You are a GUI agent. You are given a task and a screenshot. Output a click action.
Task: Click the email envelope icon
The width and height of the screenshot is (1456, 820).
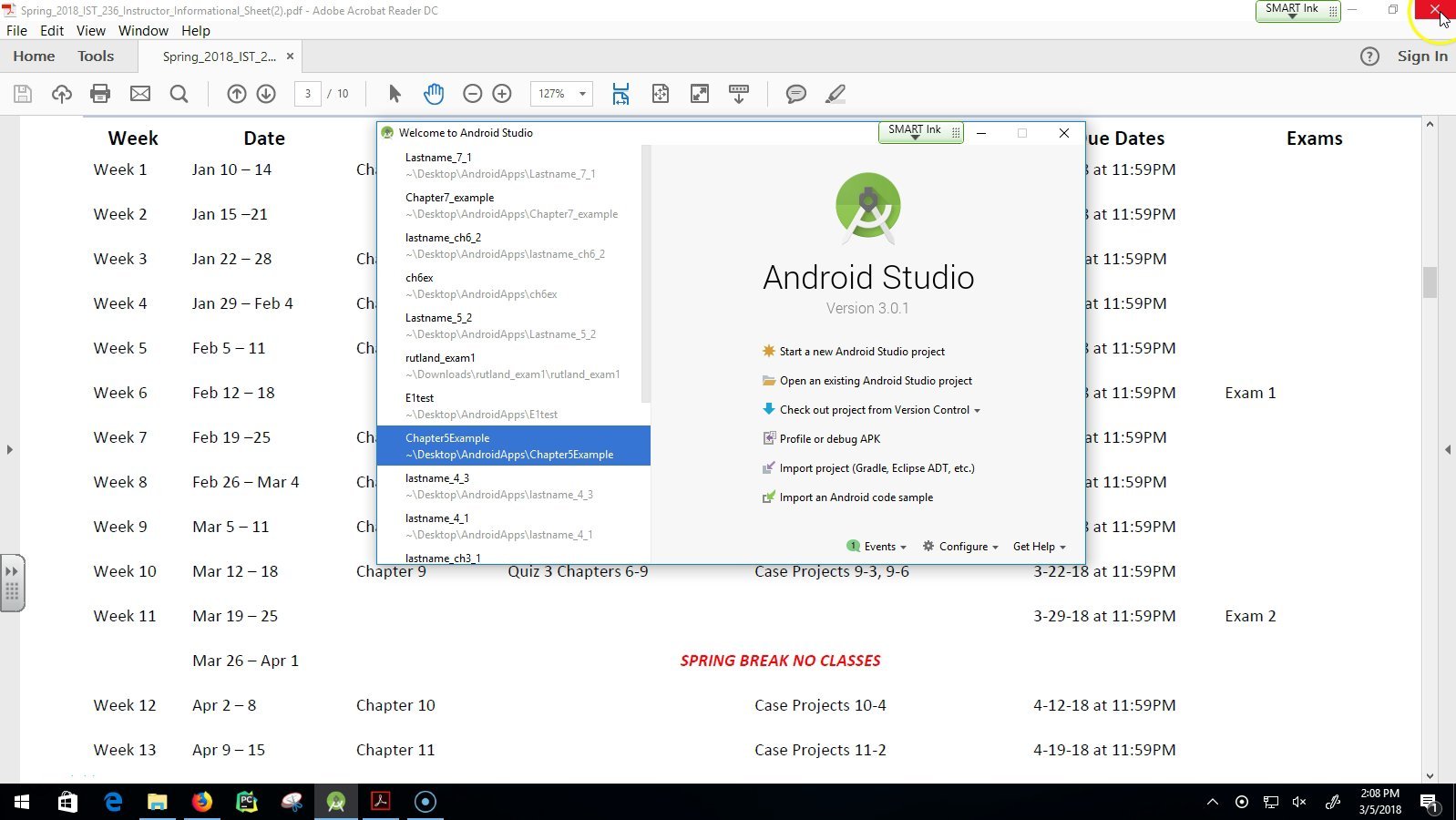[x=140, y=94]
